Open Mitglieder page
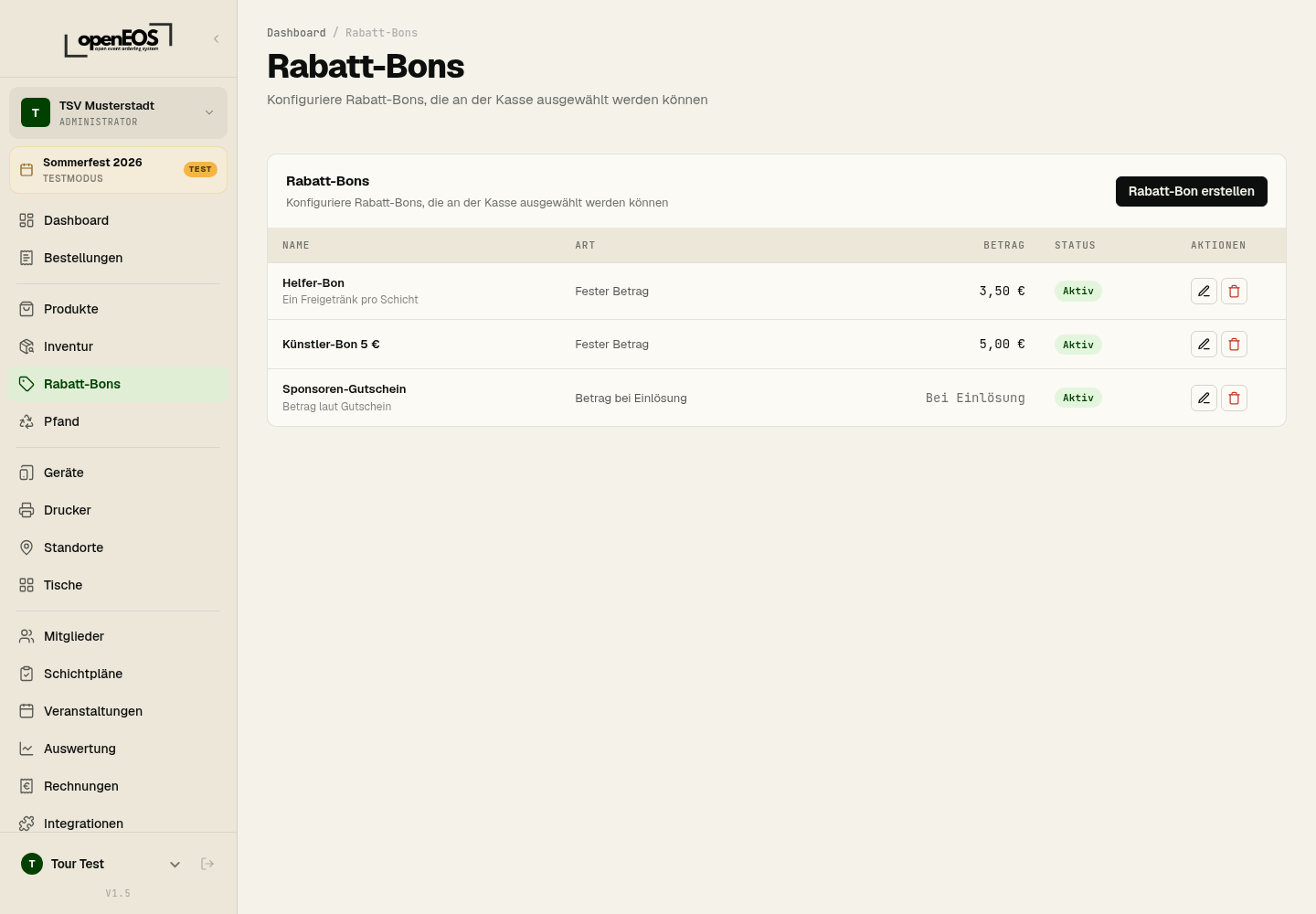Image resolution: width=1316 pixels, height=914 pixels. (x=118, y=636)
